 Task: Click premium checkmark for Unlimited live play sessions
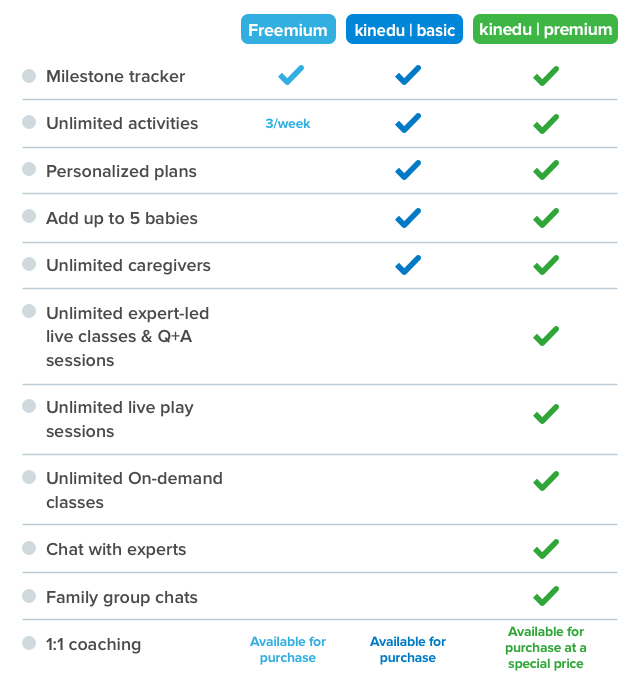tap(545, 414)
